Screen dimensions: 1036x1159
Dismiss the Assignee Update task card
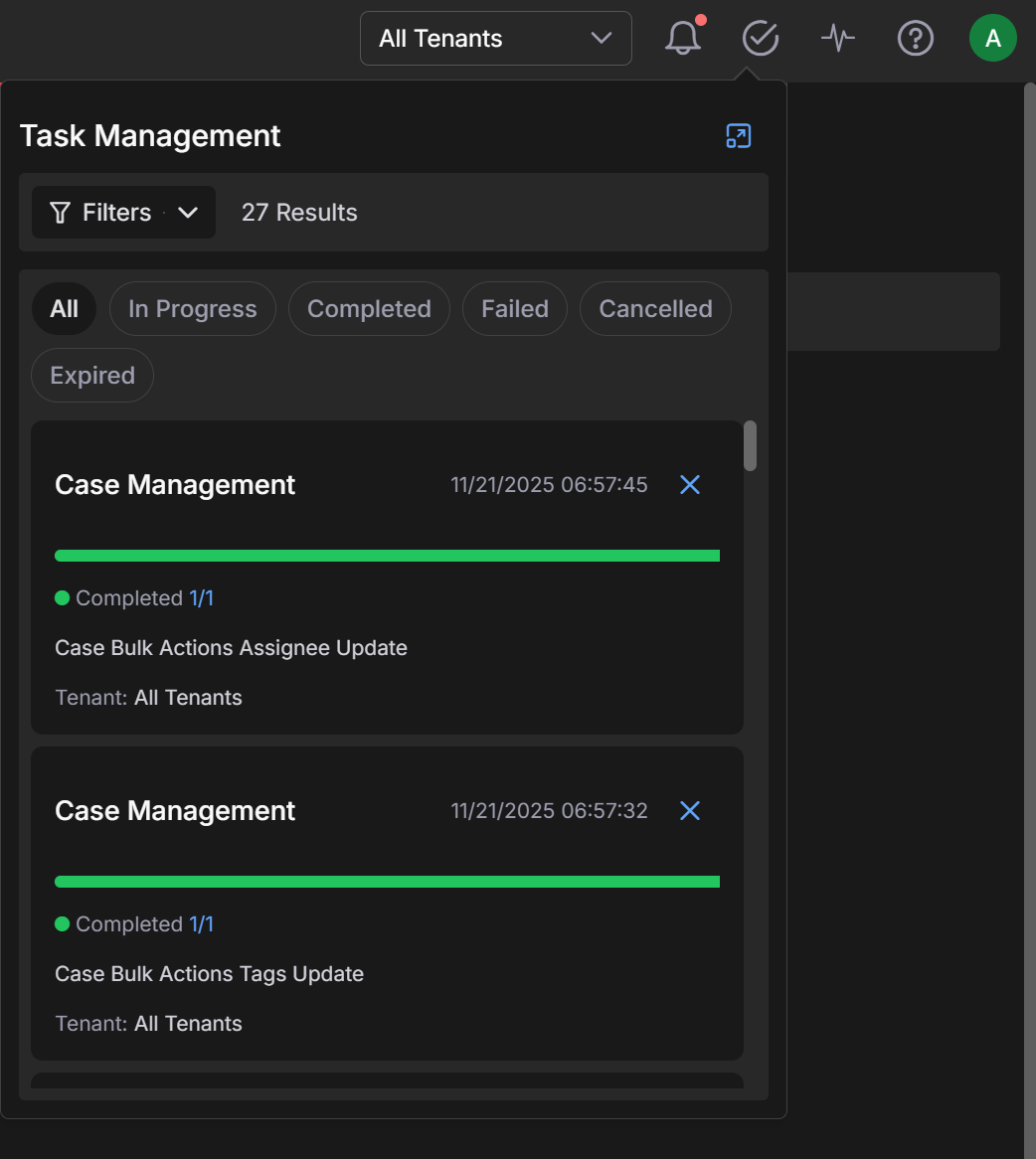pos(689,484)
